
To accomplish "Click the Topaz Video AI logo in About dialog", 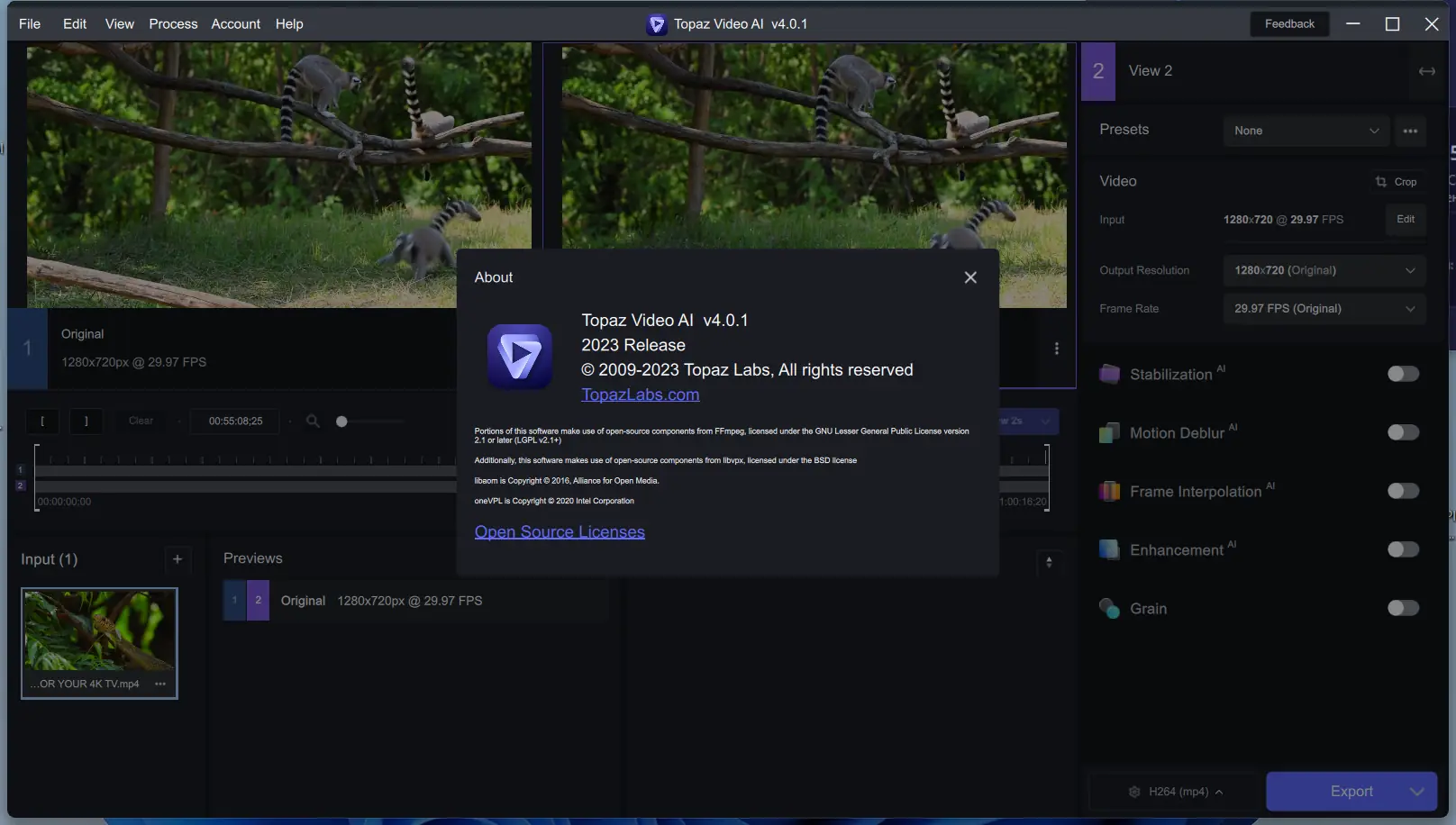I will [x=520, y=357].
